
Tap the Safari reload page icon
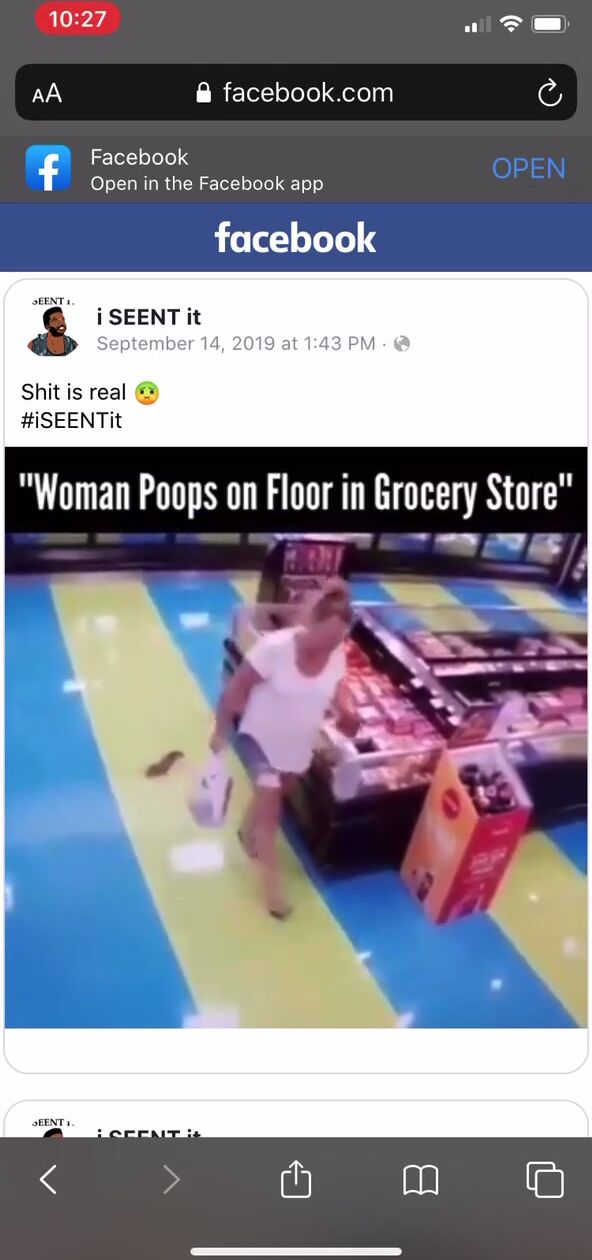tap(549, 94)
